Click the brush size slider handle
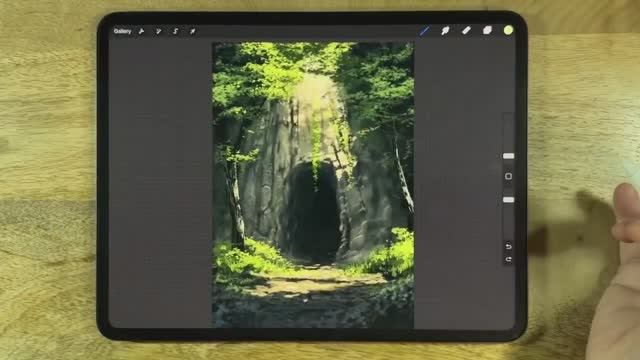The height and width of the screenshot is (360, 640). [508, 156]
